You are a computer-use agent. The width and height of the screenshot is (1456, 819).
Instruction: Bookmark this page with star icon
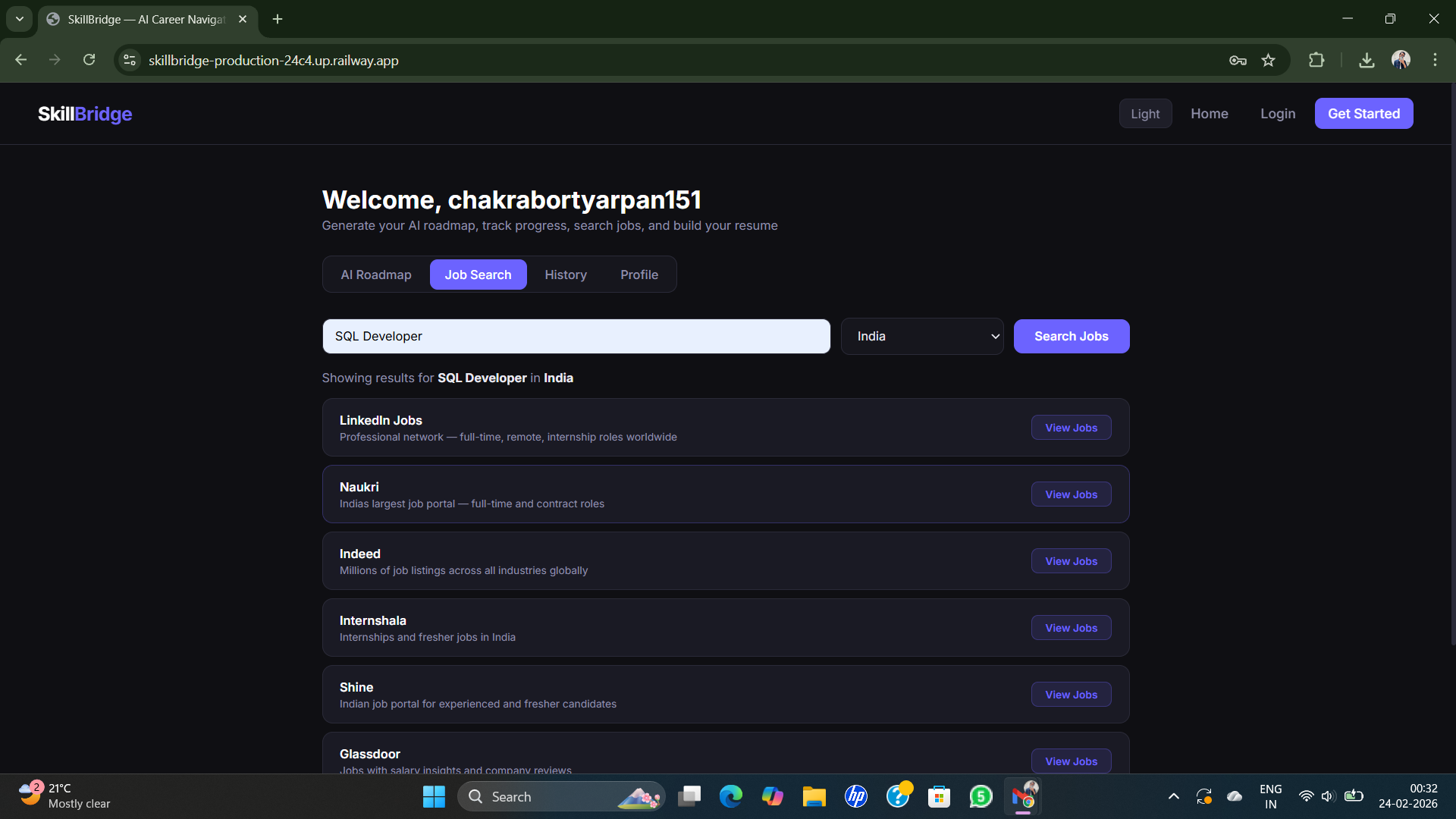(x=1268, y=60)
